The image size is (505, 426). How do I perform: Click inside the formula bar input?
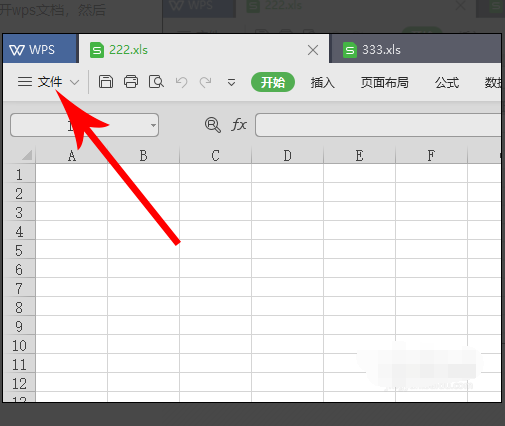(378, 125)
